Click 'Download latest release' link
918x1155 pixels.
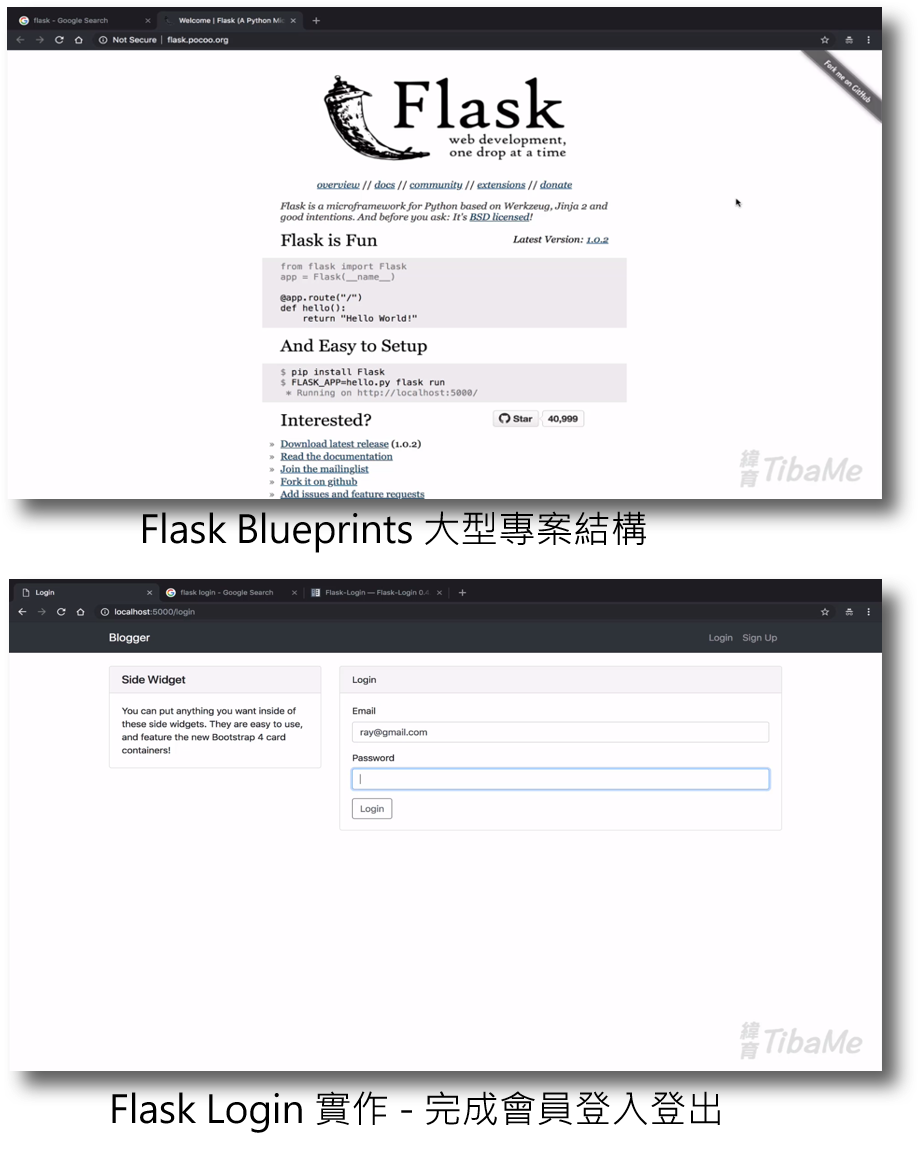(334, 444)
